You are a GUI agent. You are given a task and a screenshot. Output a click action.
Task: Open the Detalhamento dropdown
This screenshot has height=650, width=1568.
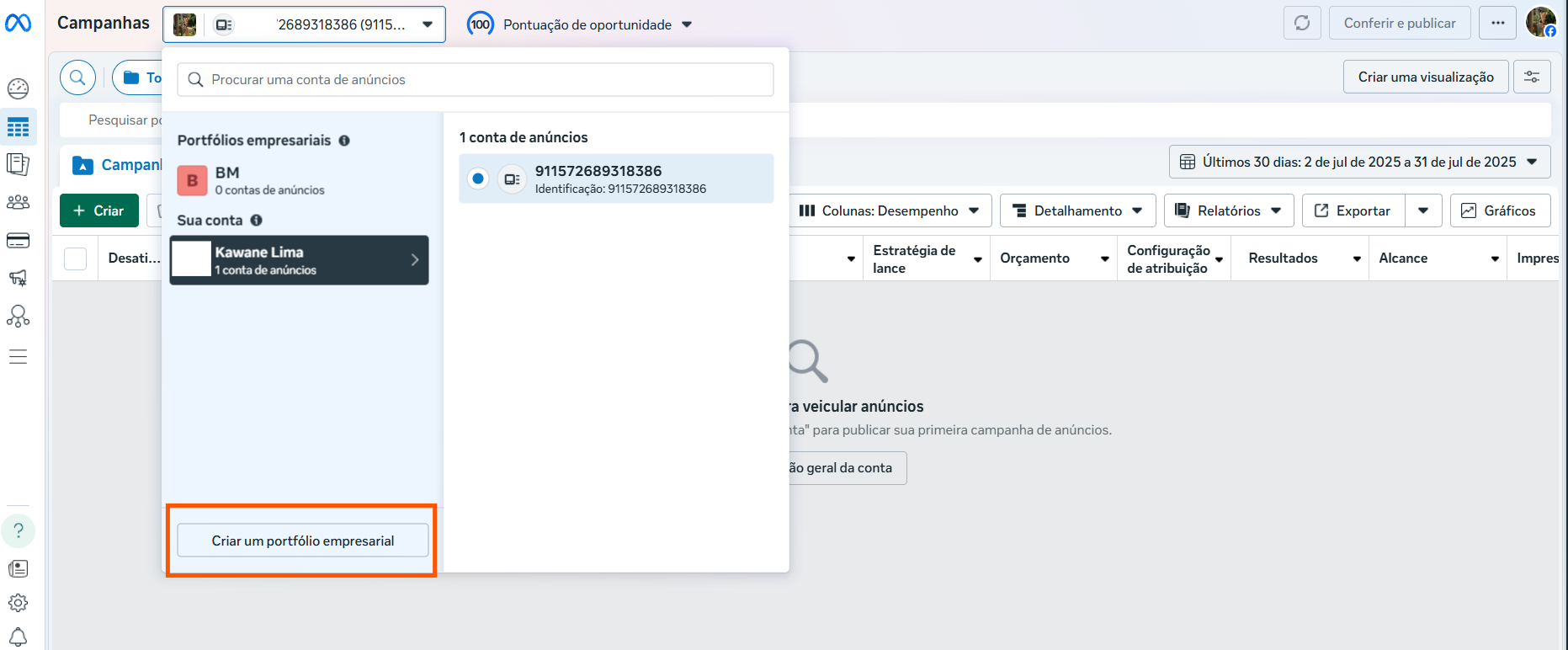(x=1077, y=210)
